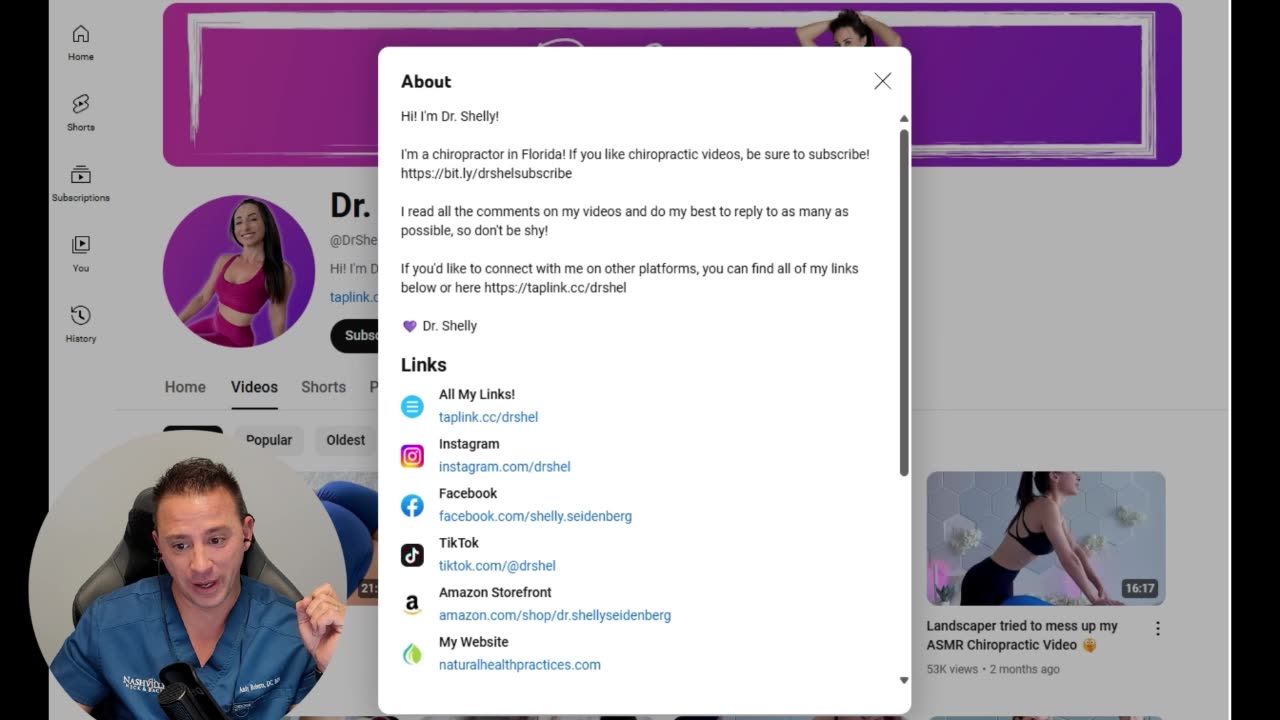Click the TikTok logo icon
Screen dimensions: 1280x720
412,555
